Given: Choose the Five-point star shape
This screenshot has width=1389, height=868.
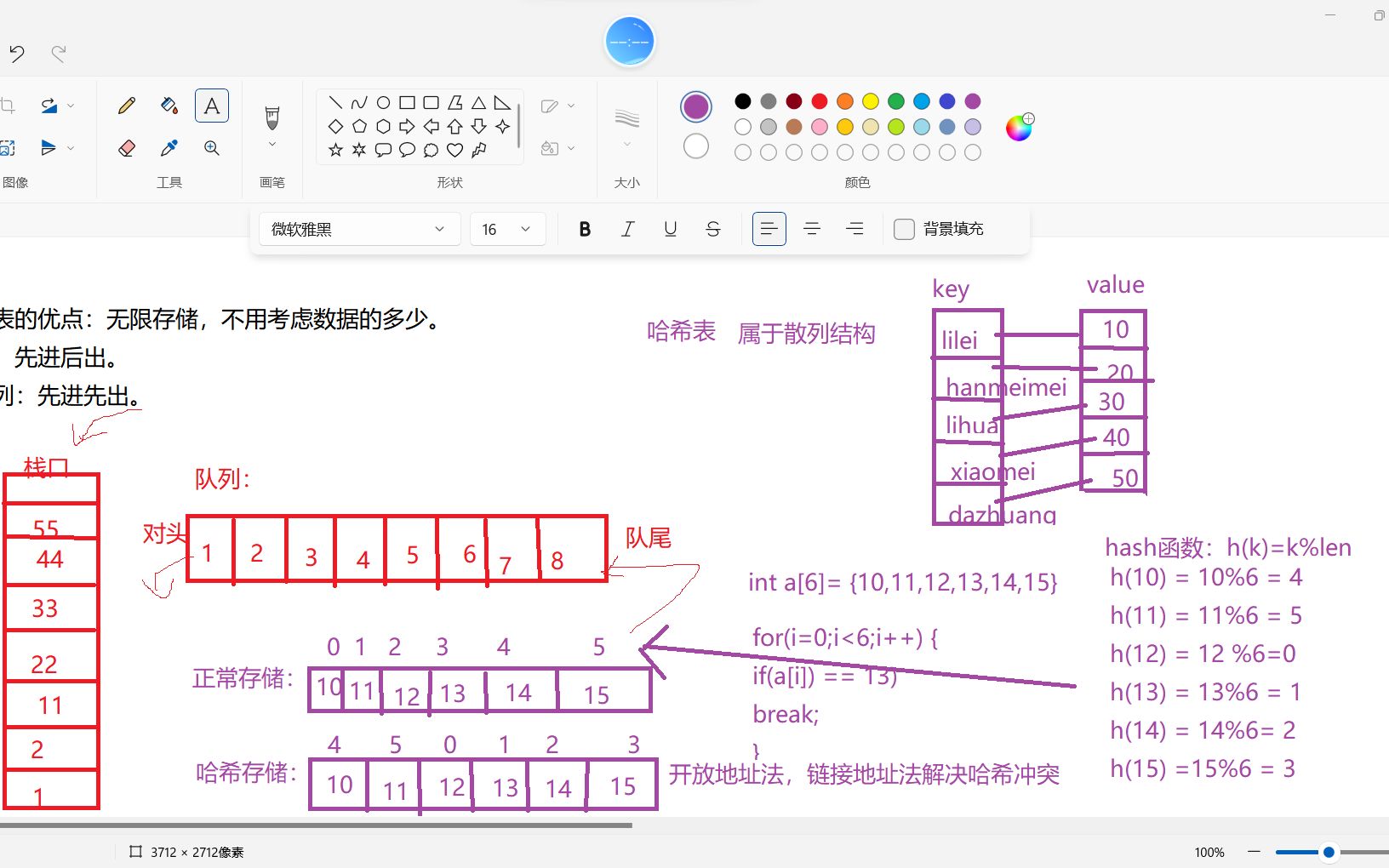Looking at the screenshot, I should click(x=335, y=151).
